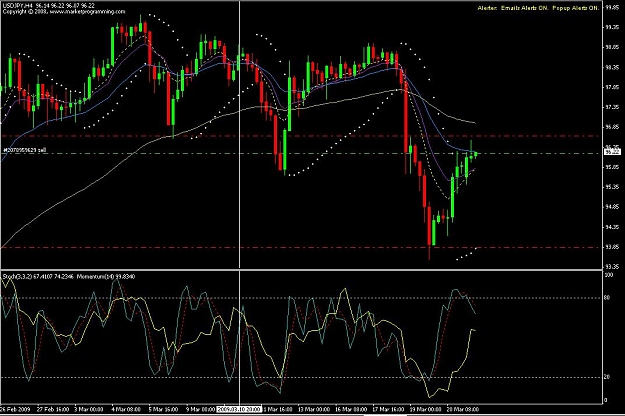Click the 9 Mar 00:00 time label
Image resolution: width=625 pixels, height=416 pixels.
[200, 409]
